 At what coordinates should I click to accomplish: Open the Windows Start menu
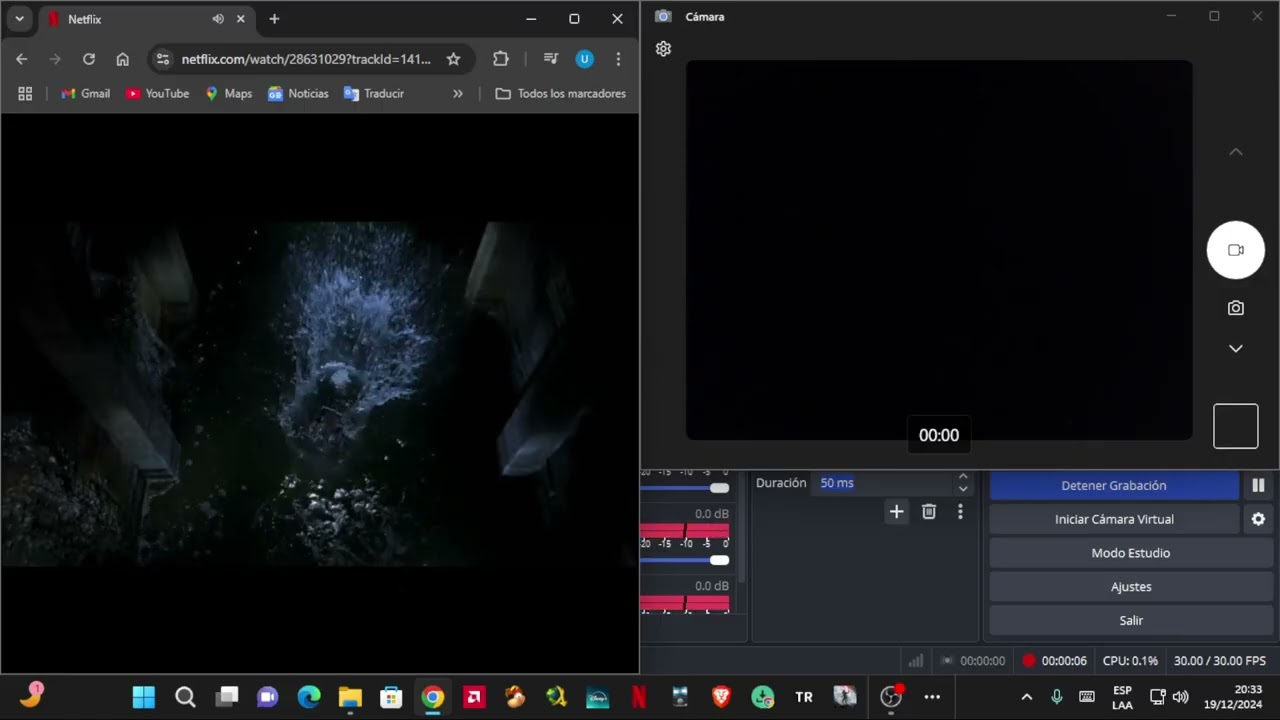tap(144, 697)
